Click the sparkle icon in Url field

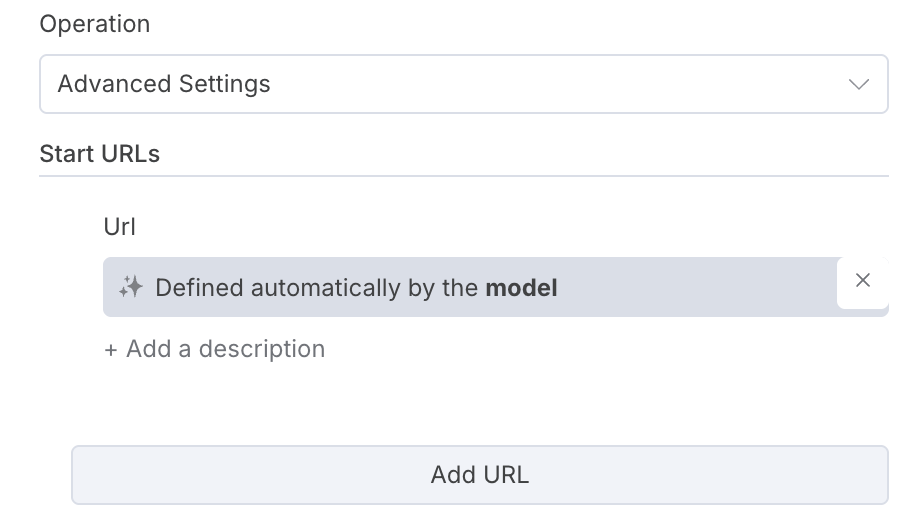tap(130, 288)
